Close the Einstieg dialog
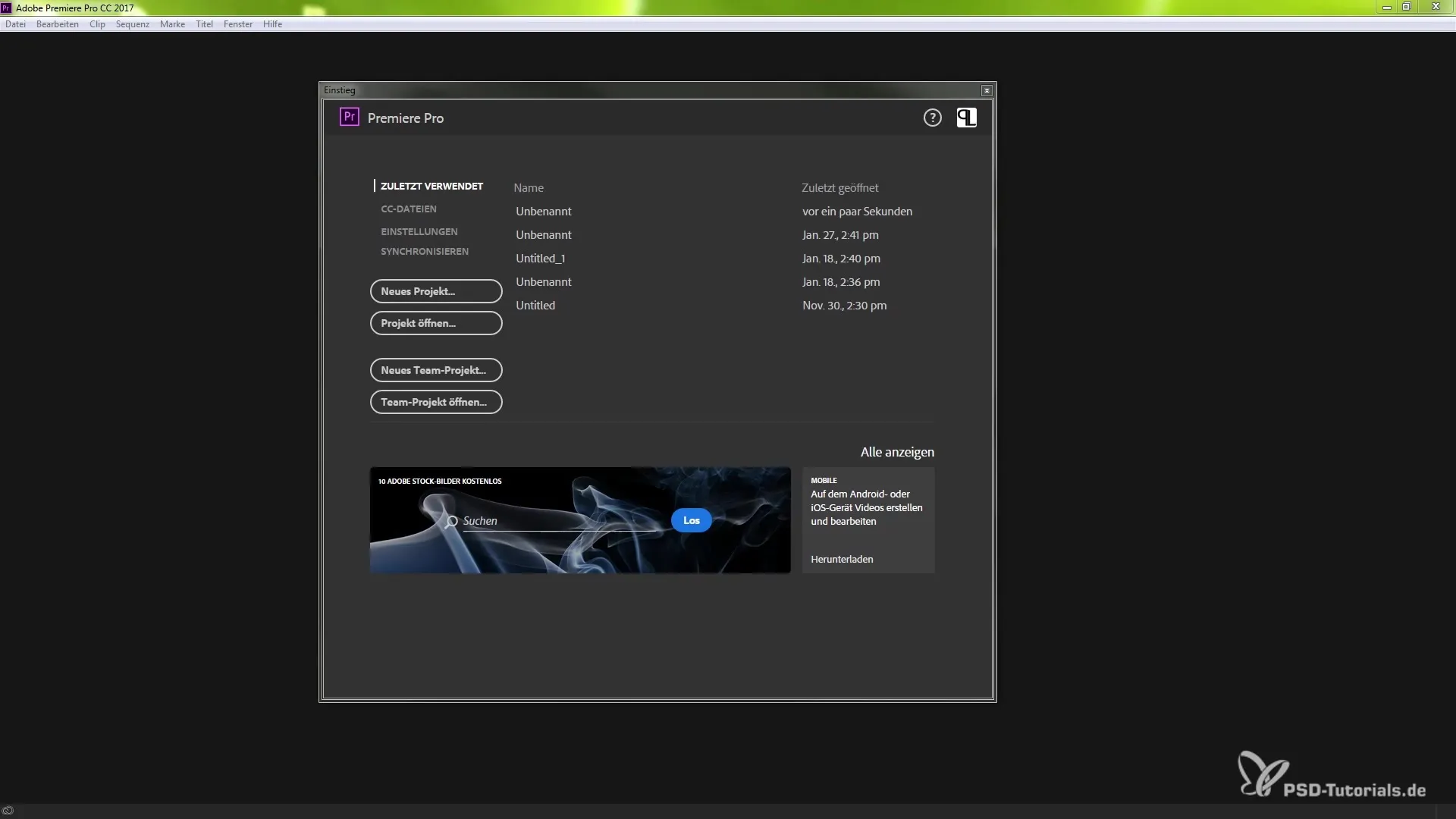This screenshot has height=819, width=1456. (x=987, y=90)
